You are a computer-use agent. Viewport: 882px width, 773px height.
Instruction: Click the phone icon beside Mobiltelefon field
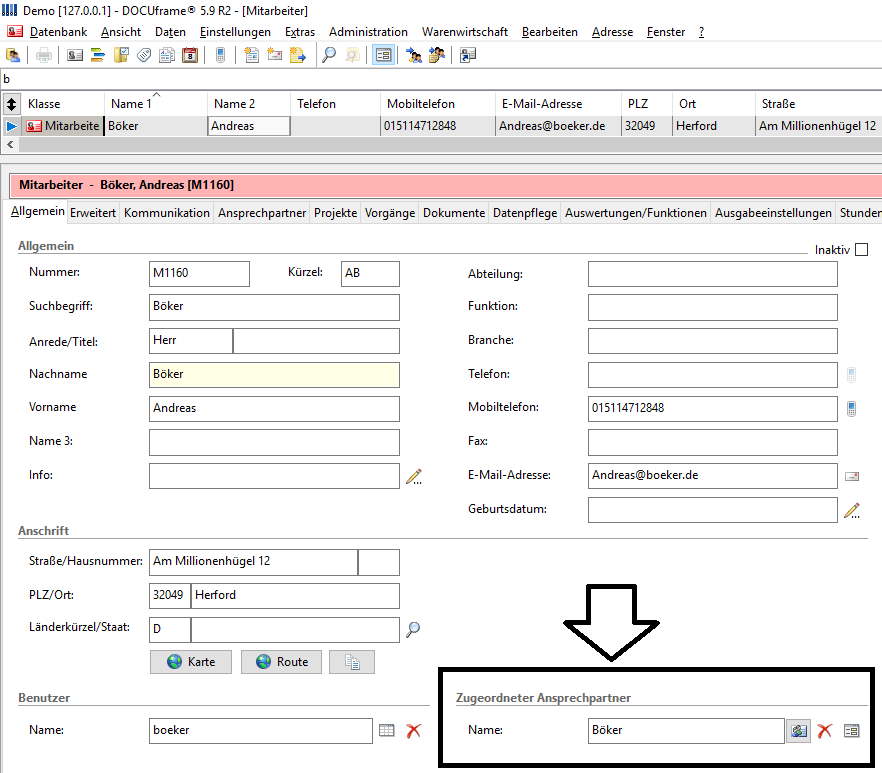tap(852, 409)
